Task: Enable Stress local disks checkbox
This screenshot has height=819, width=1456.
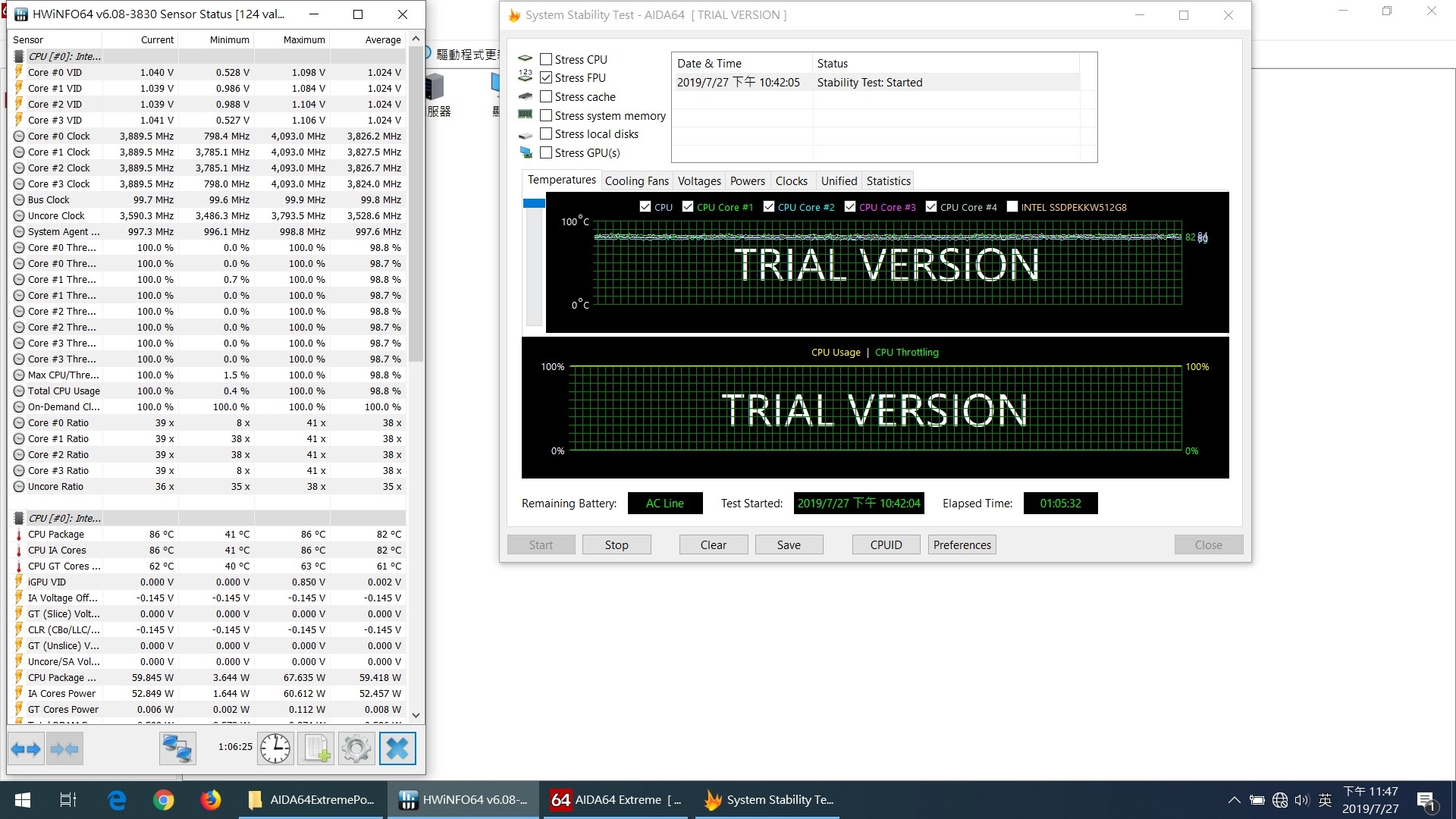Action: coord(545,133)
